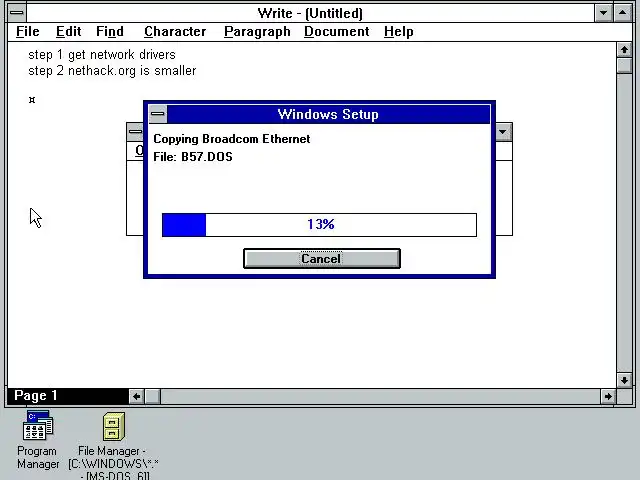Click the horizontal scroll thumb in Write
The image size is (640, 480).
[153, 396]
